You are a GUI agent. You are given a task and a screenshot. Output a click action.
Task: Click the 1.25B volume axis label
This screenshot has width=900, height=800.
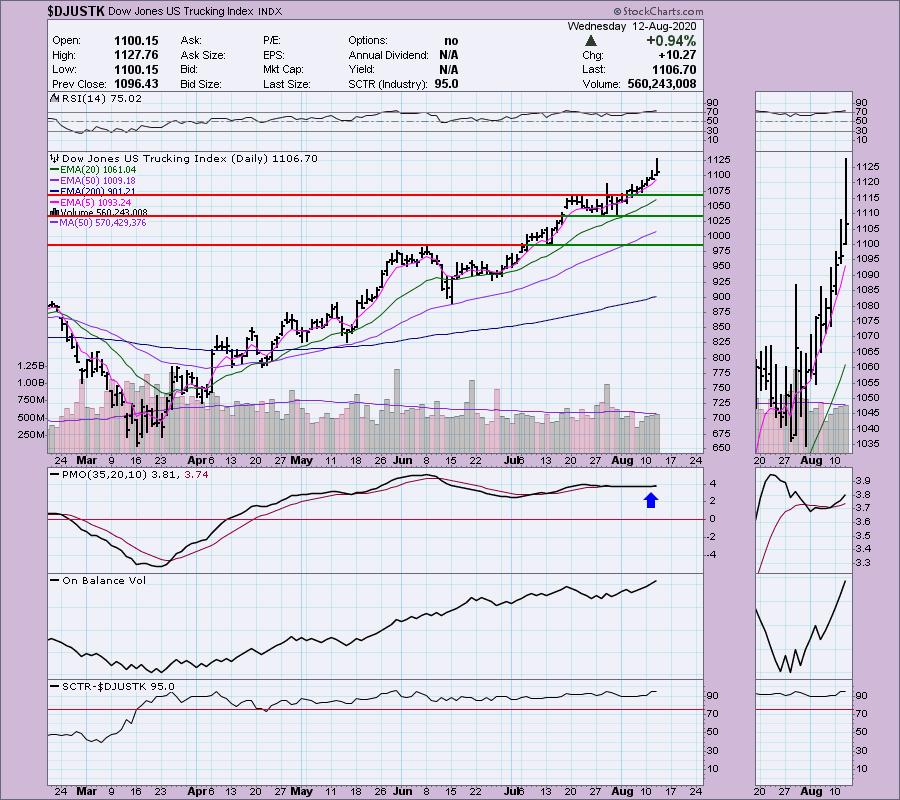tap(32, 366)
